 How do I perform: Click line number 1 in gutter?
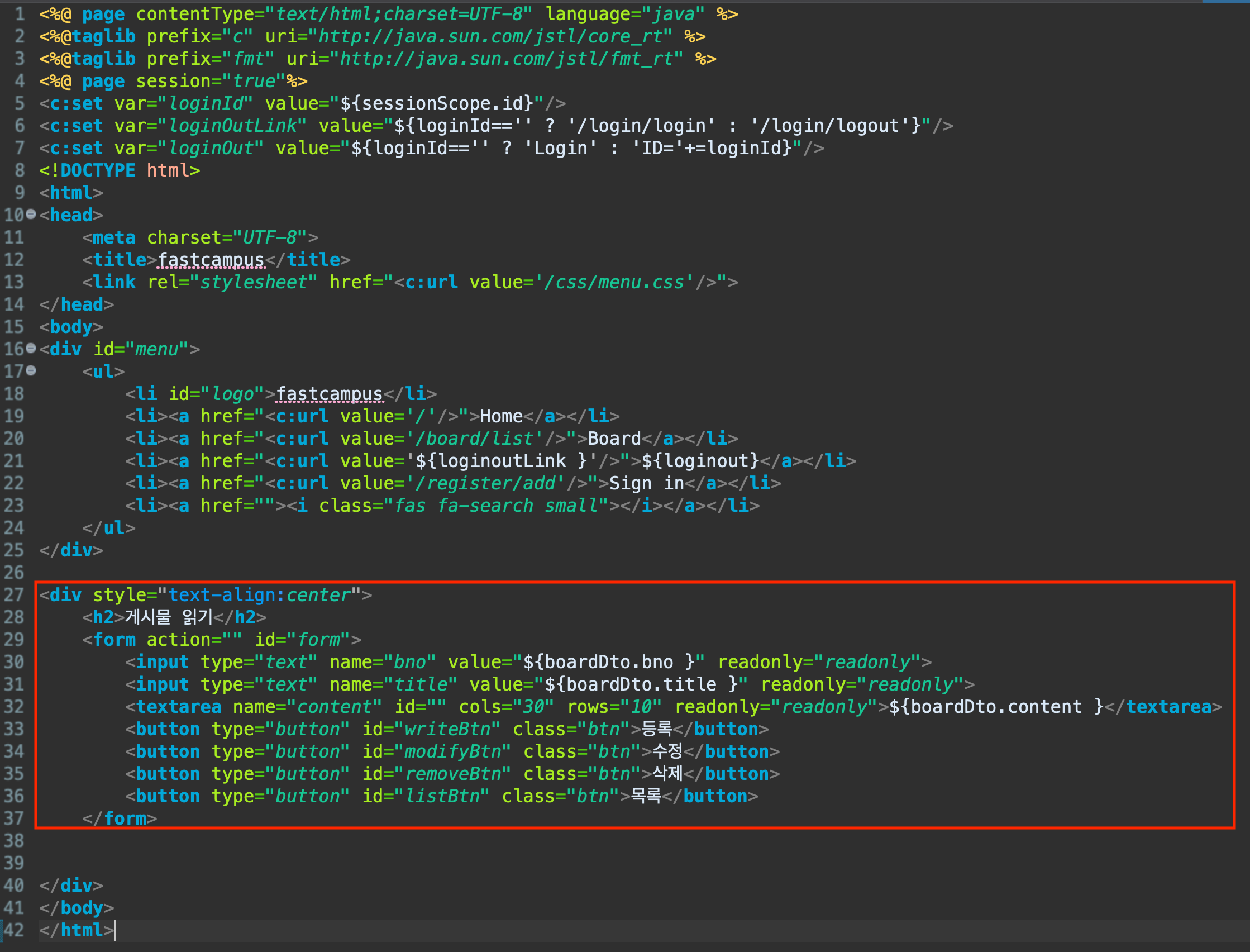(x=19, y=14)
